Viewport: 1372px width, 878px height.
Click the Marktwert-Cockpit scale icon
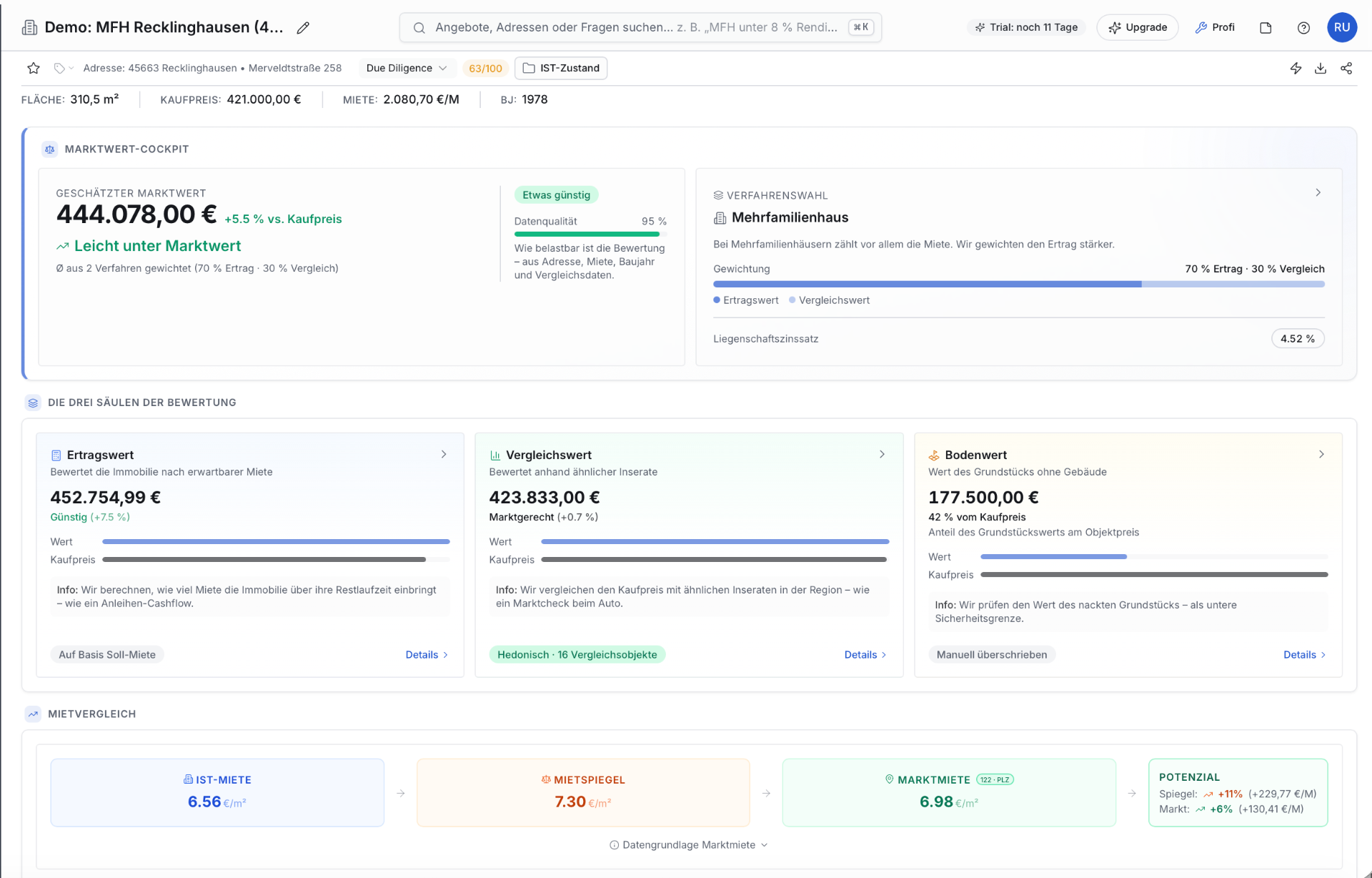click(49, 149)
